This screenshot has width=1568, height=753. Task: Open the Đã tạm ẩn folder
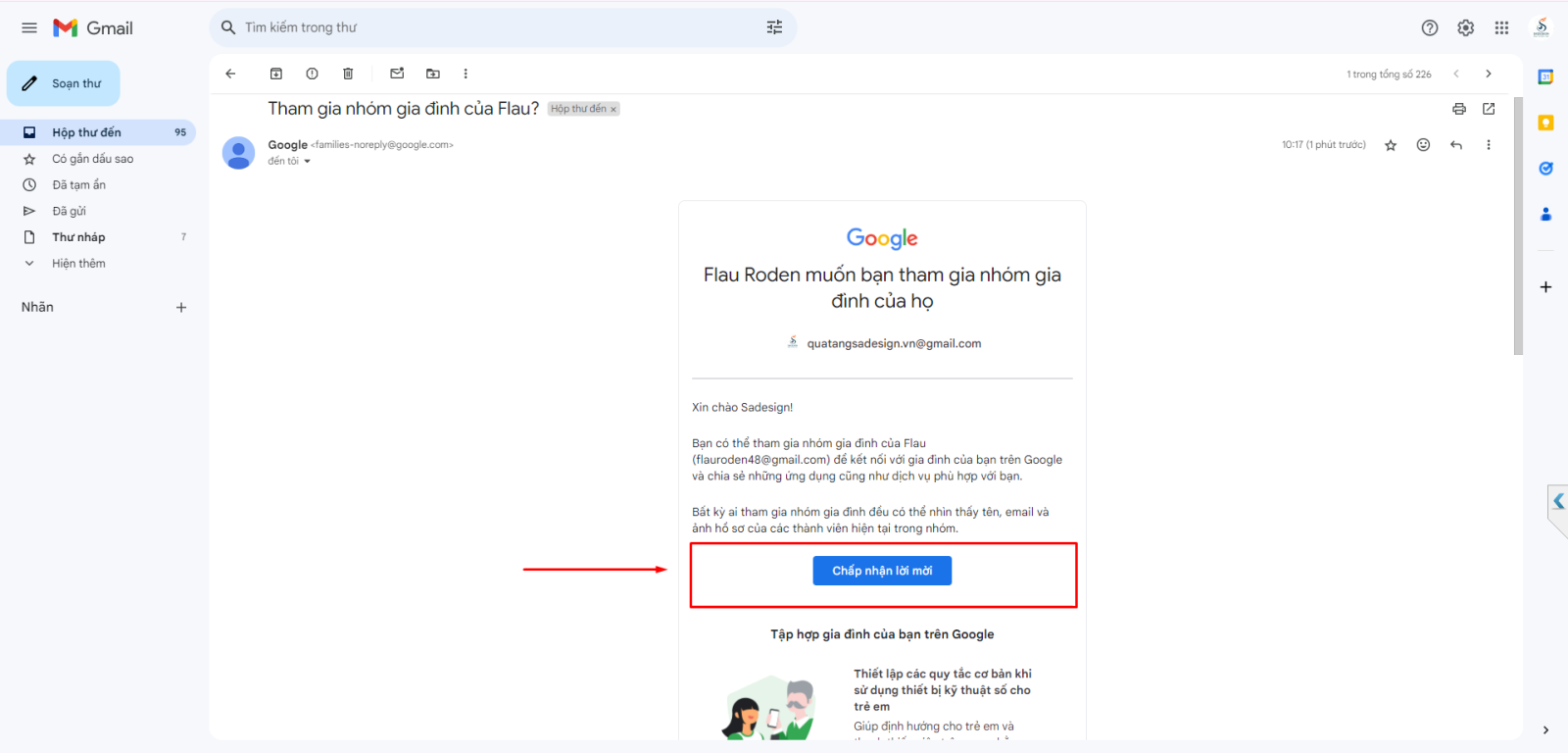(x=98, y=185)
